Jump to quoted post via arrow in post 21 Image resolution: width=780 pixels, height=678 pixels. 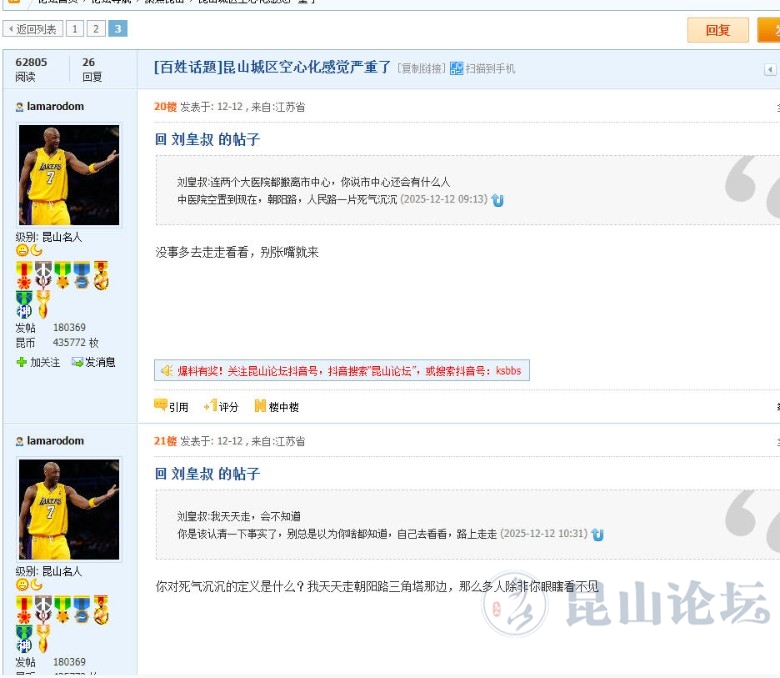pyautogui.click(x=598, y=535)
